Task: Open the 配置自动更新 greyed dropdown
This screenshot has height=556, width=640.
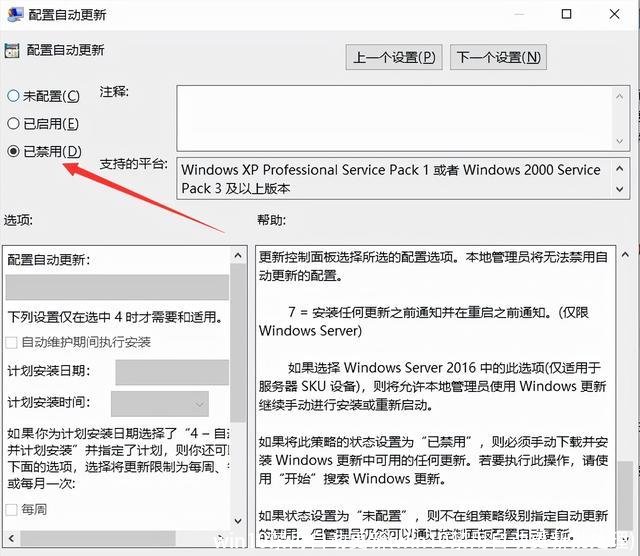Action: [x=117, y=287]
